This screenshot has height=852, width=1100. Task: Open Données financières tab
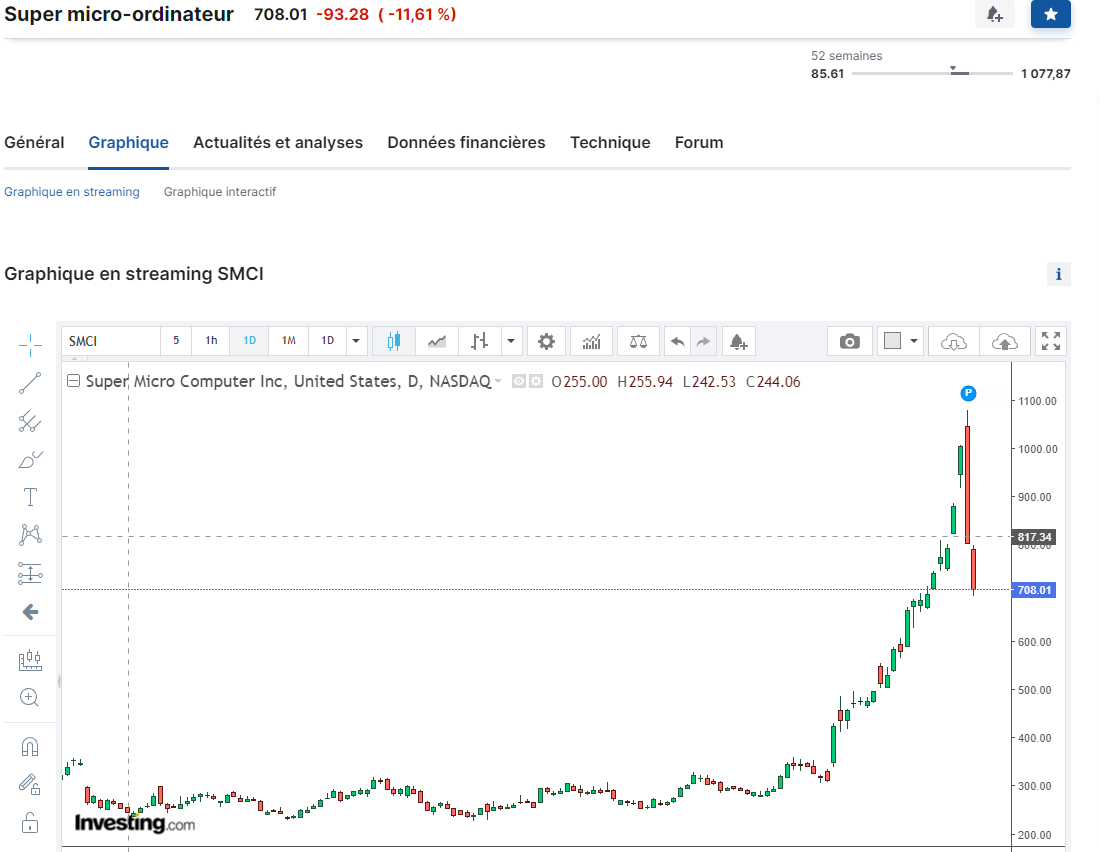pos(467,142)
